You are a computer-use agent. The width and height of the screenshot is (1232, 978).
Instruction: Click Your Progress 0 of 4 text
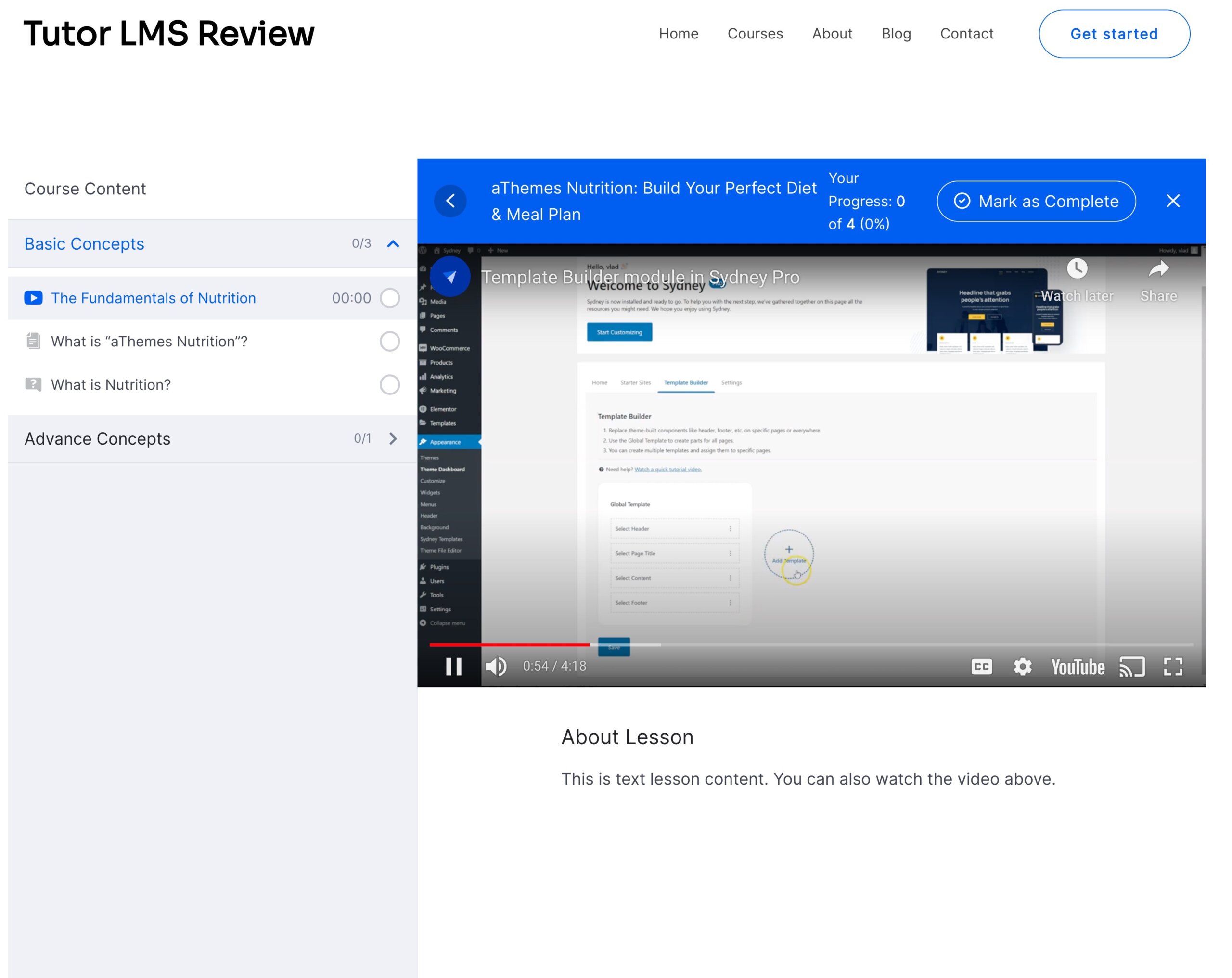(x=866, y=201)
